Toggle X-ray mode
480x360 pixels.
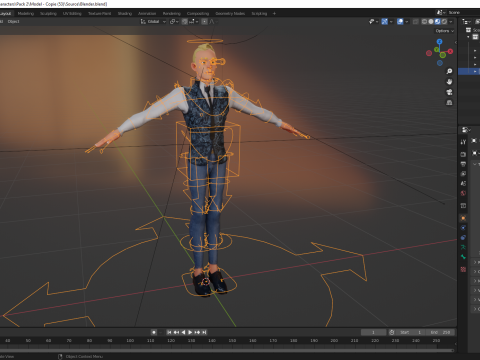click(x=416, y=21)
